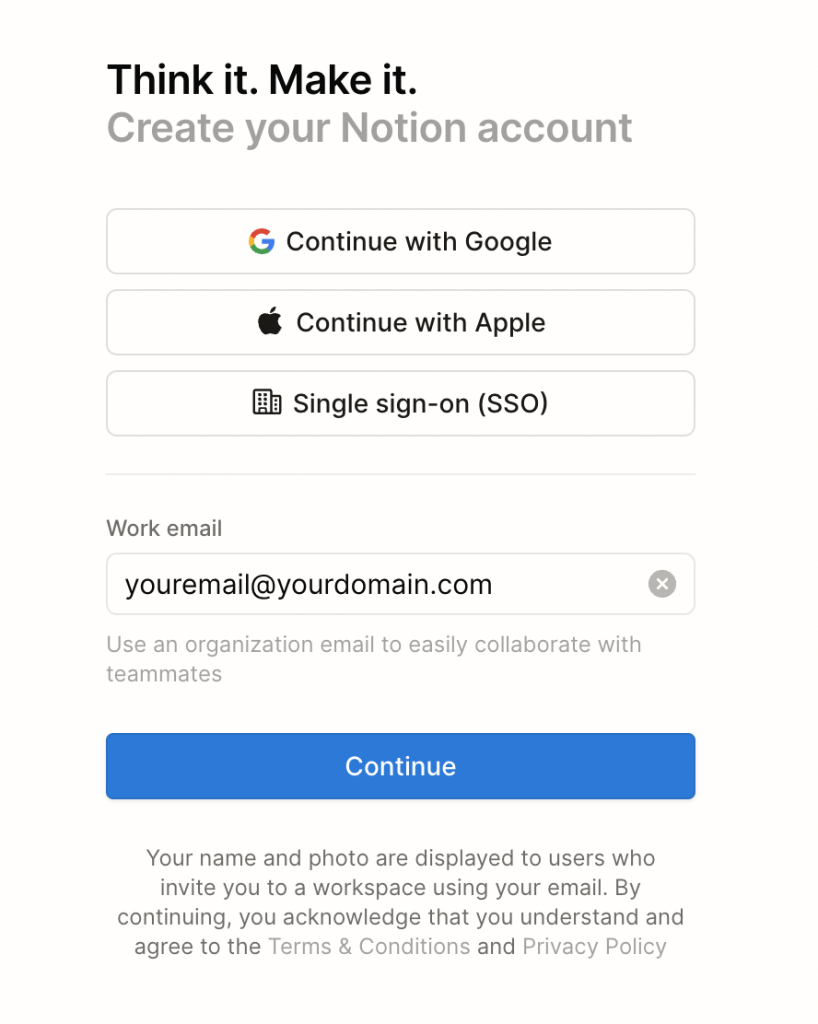Screen dimensions: 818x1024
Task: Clear the email with the X icon
Action: [x=662, y=584]
